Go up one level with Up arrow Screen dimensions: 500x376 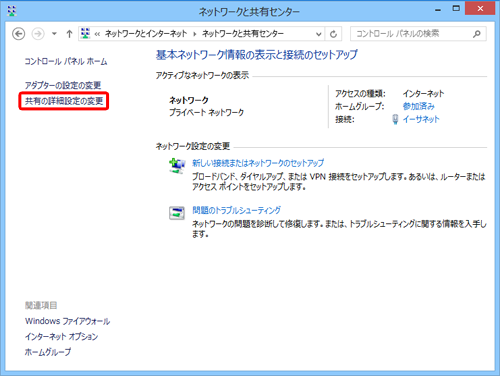pyautogui.click(x=69, y=34)
